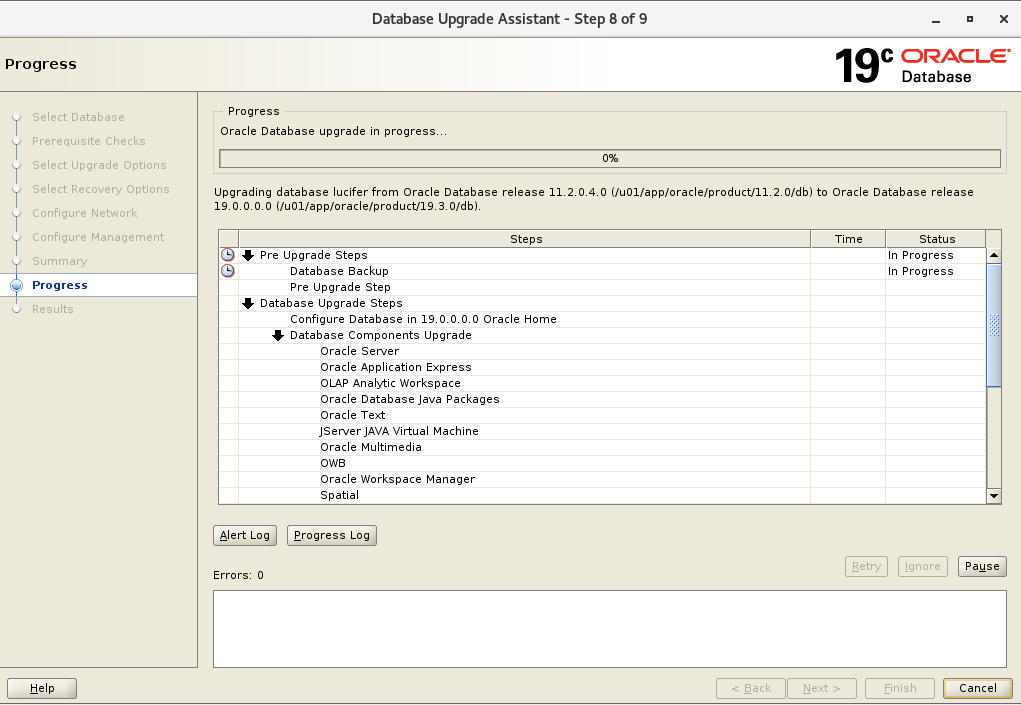
Task: Click the Retry button
Action: 866,566
